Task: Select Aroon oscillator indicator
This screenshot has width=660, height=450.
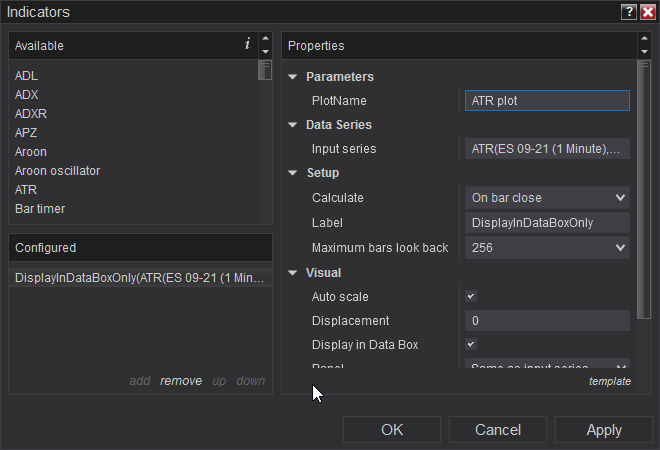Action: pos(57,171)
